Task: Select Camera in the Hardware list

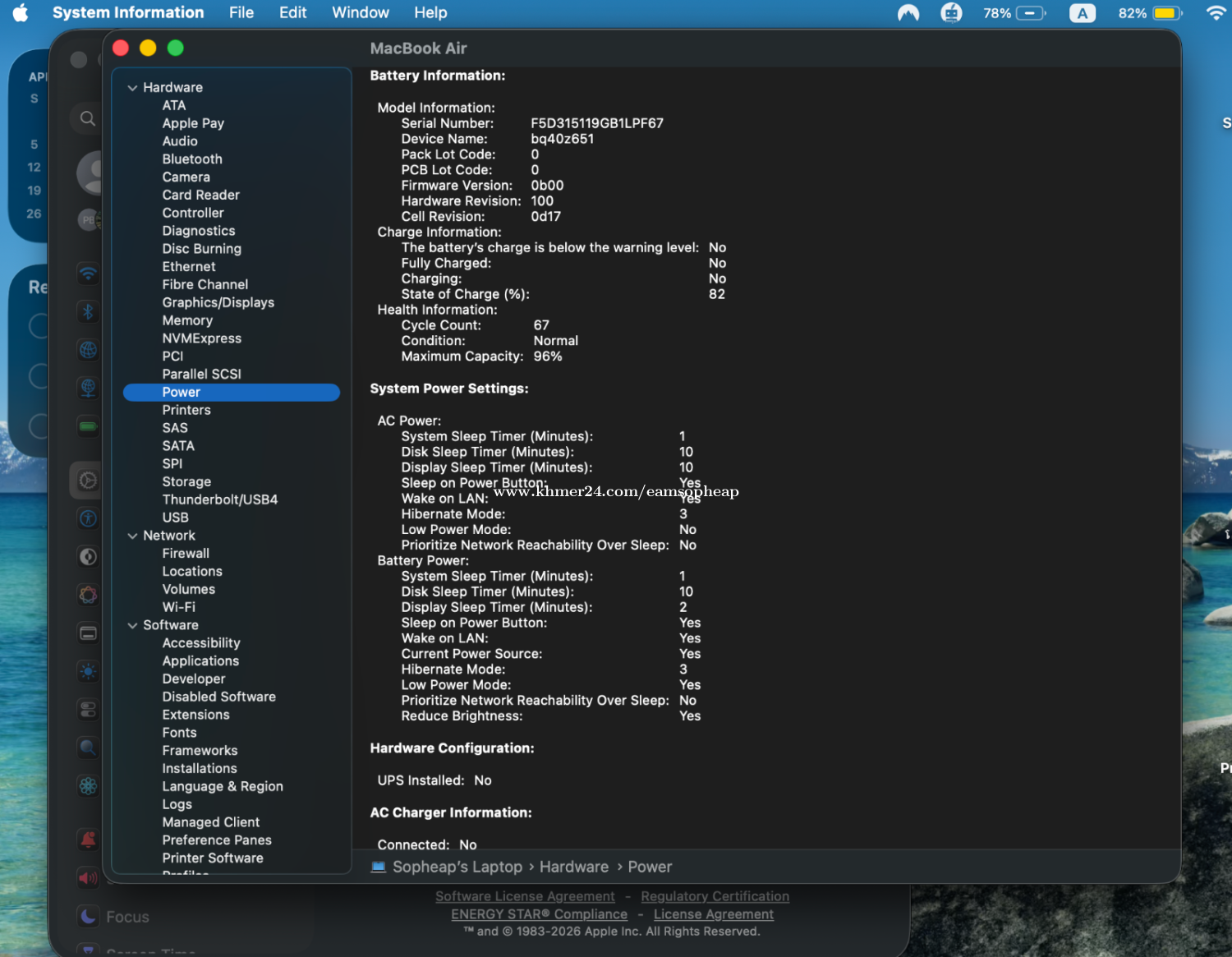Action: (186, 177)
